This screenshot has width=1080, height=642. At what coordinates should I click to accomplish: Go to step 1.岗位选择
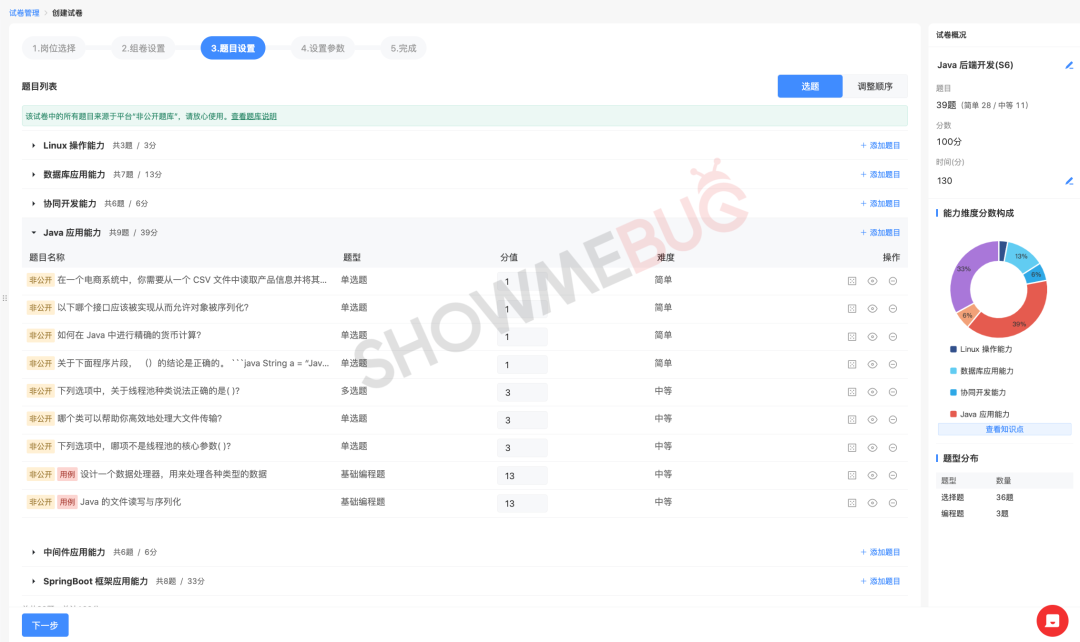pyautogui.click(x=54, y=48)
